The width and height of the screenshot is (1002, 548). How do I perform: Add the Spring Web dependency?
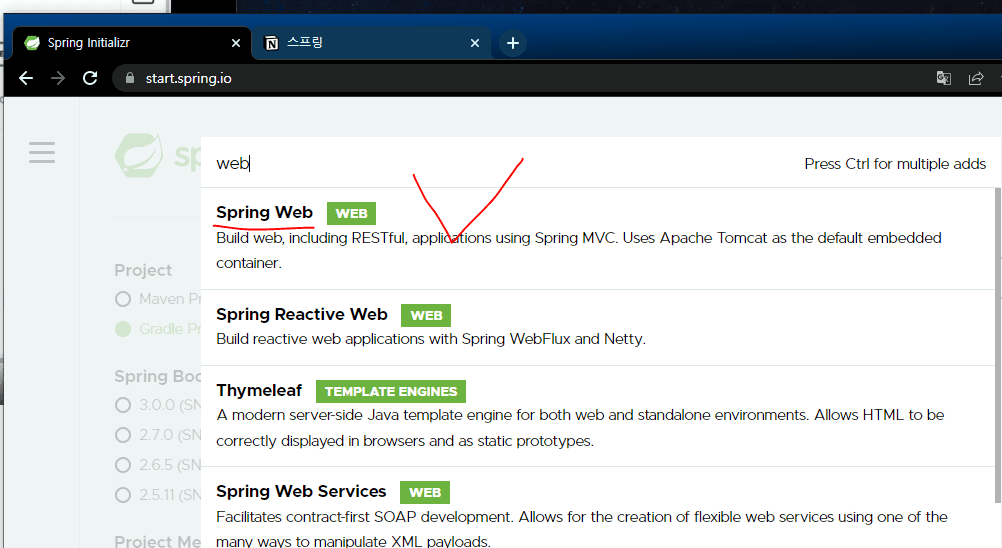pos(265,213)
